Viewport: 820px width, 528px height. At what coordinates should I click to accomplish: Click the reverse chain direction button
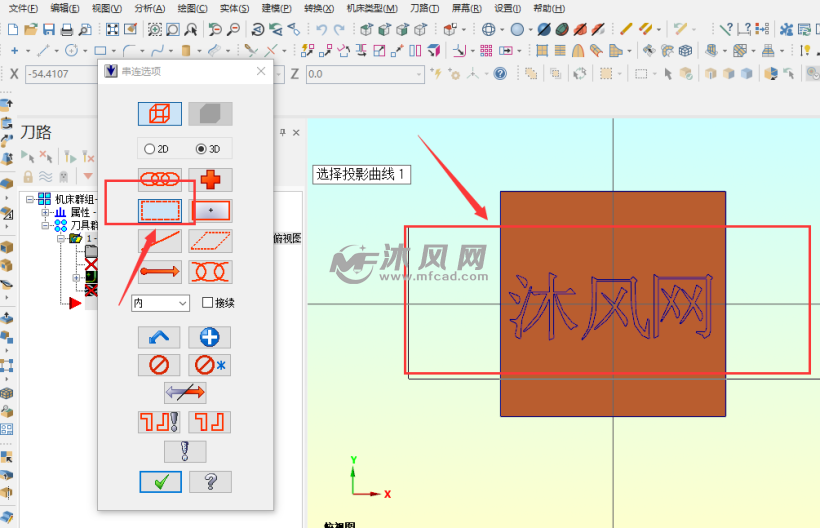[x=185, y=393]
